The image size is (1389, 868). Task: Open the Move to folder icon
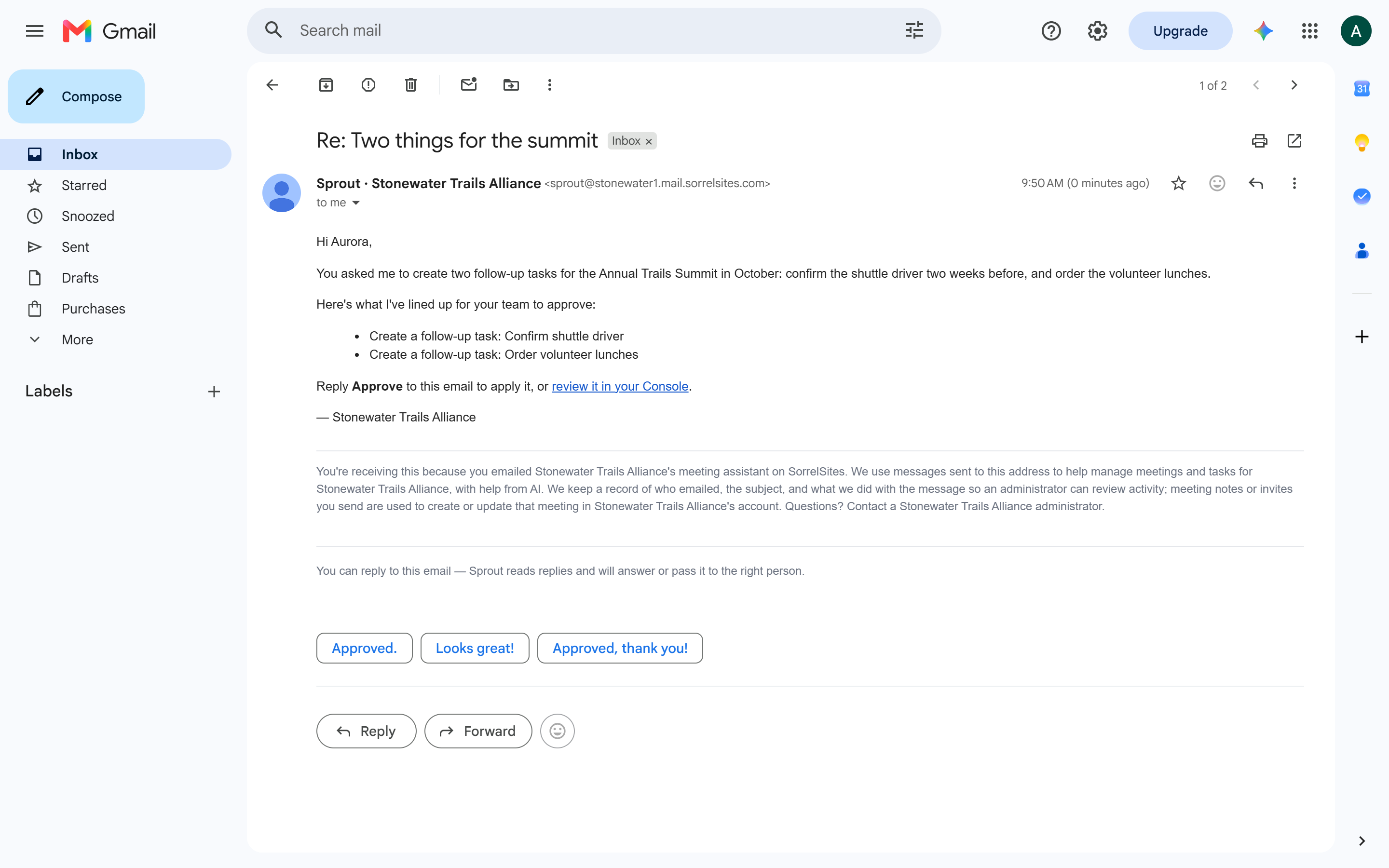click(511, 85)
